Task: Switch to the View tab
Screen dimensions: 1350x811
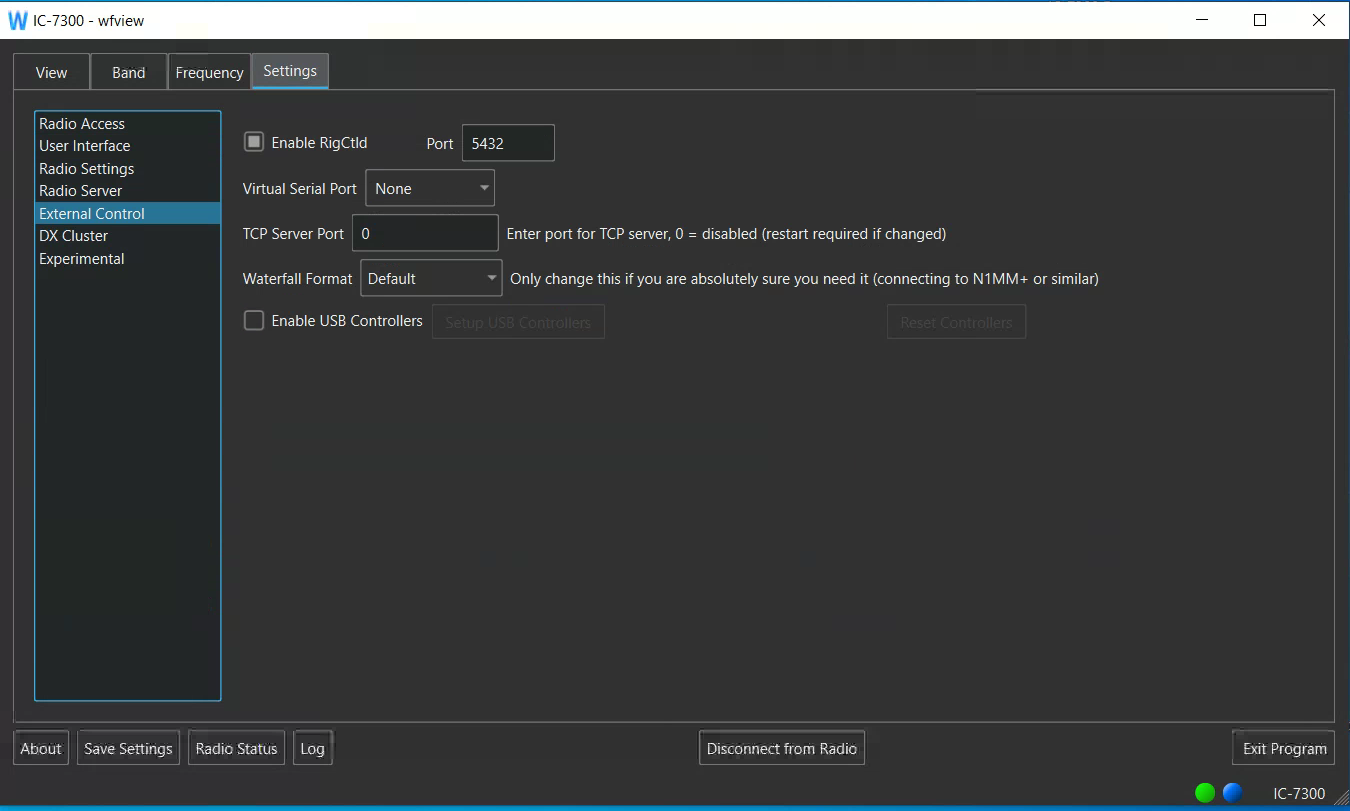Action: tap(51, 73)
